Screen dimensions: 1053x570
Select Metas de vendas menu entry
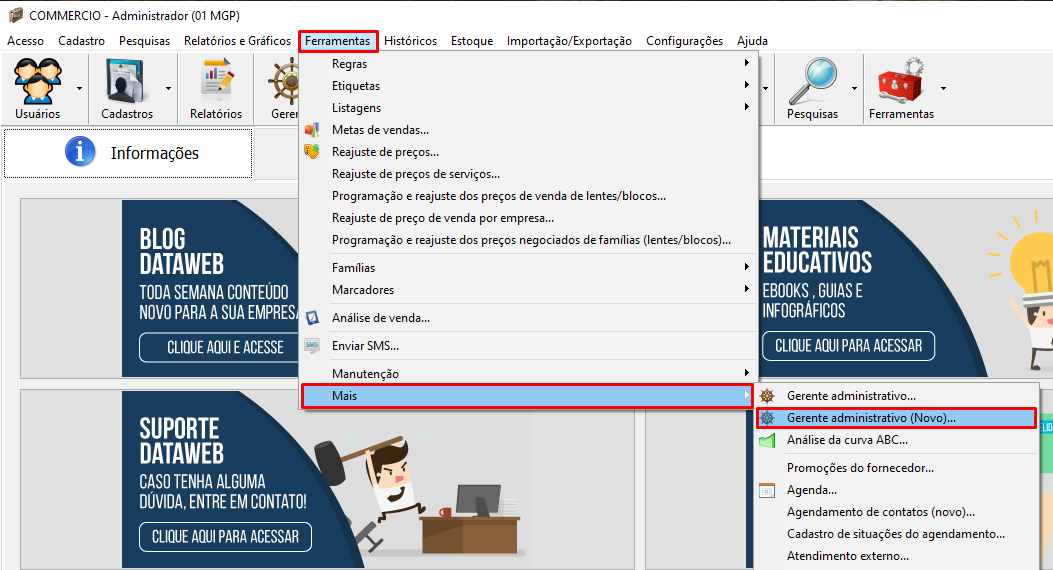coord(380,130)
